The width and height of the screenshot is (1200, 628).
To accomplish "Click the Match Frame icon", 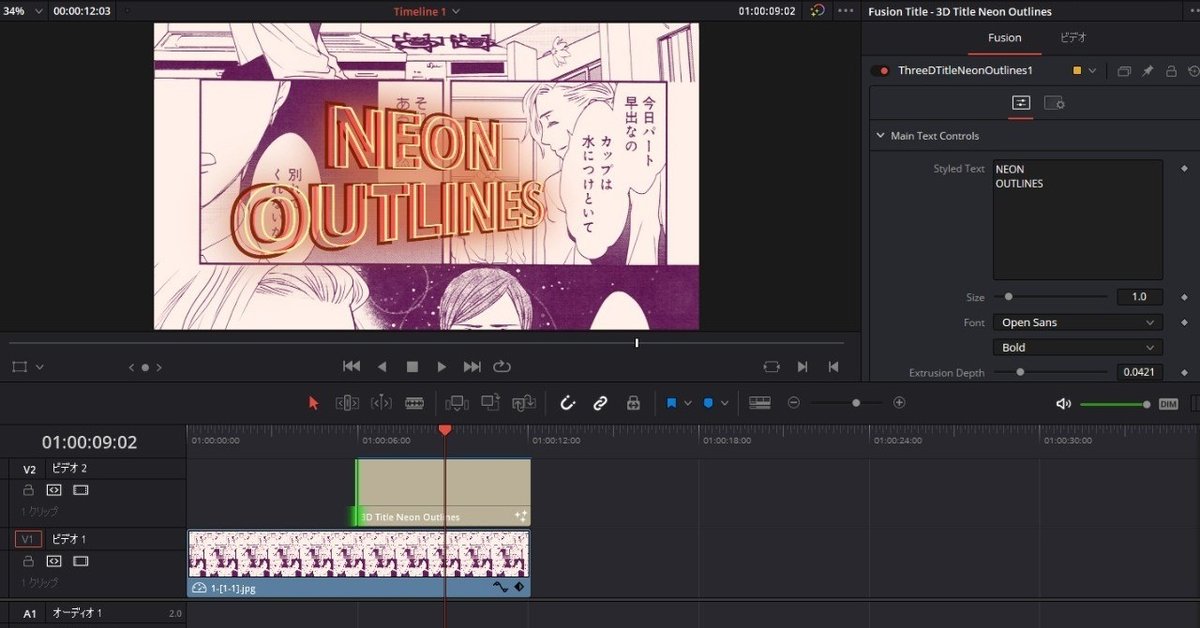I will [x=771, y=367].
